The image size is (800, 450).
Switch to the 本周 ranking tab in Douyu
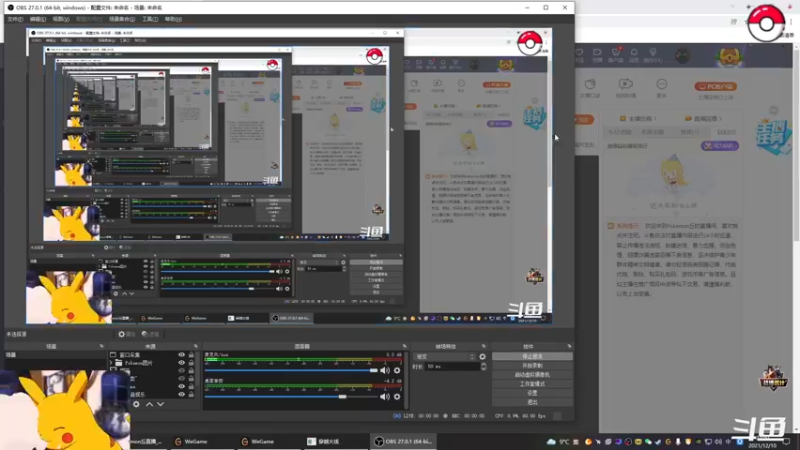pyautogui.click(x=653, y=132)
